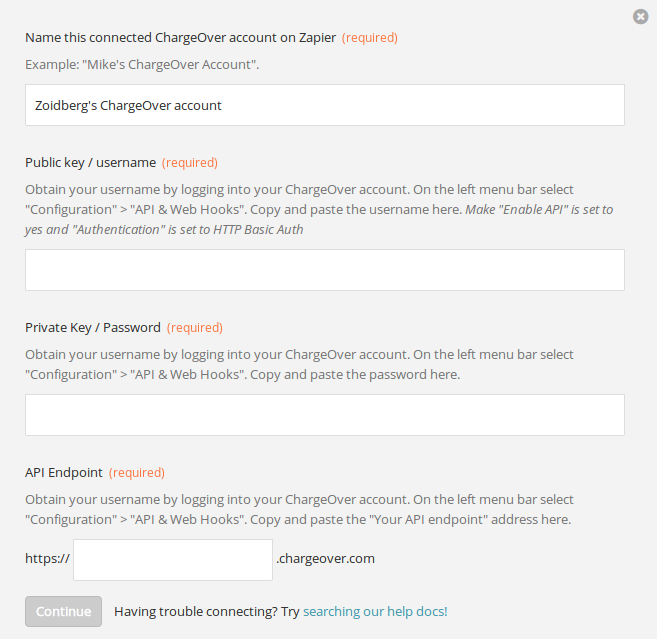Screen dimensions: 657x639
Task: Click the .chargeover.com suffix text
Action: [x=325, y=559]
